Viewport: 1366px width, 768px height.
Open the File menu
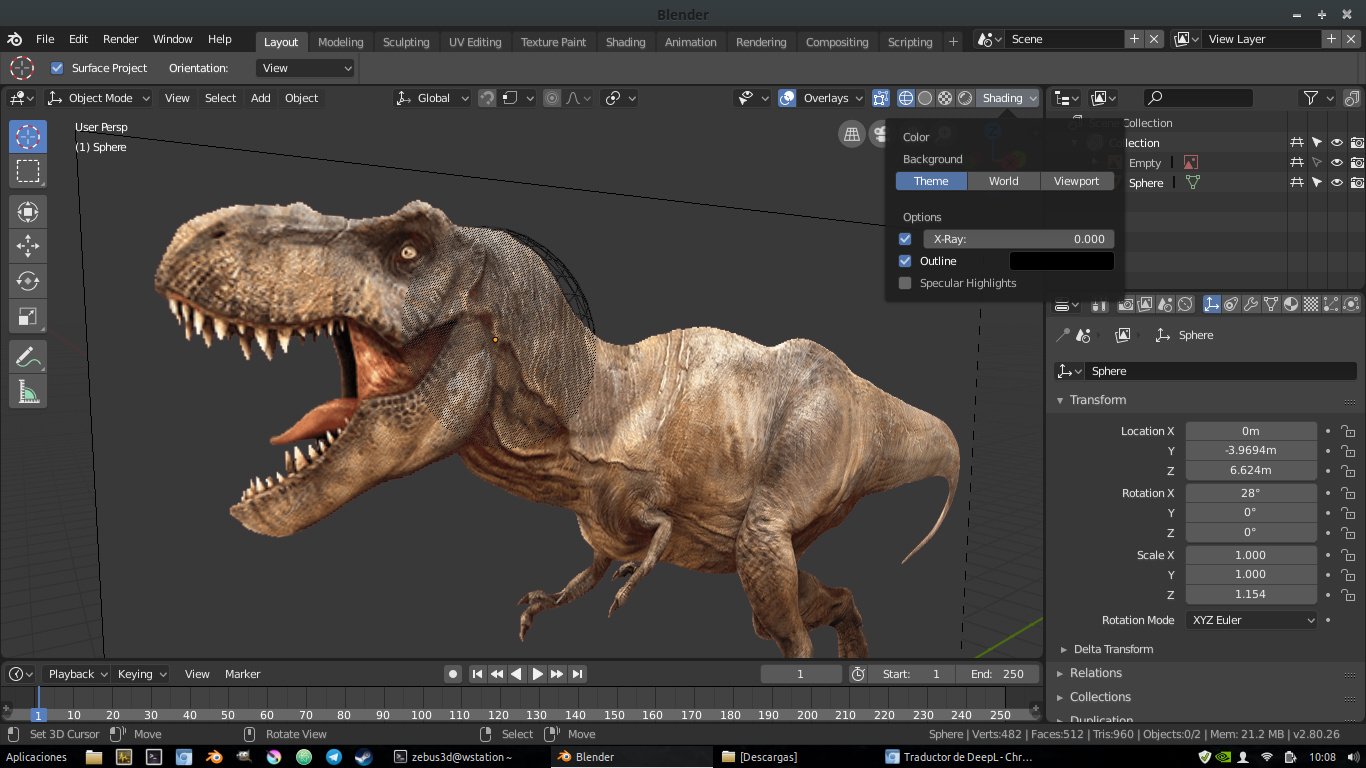45,39
